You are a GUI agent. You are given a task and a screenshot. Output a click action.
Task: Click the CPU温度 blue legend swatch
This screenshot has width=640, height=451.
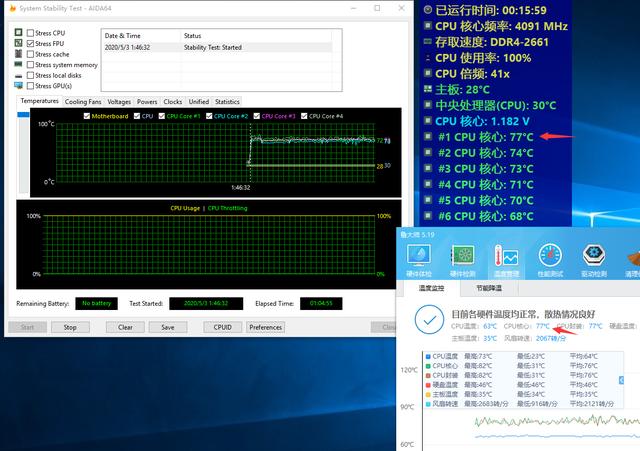(x=428, y=356)
